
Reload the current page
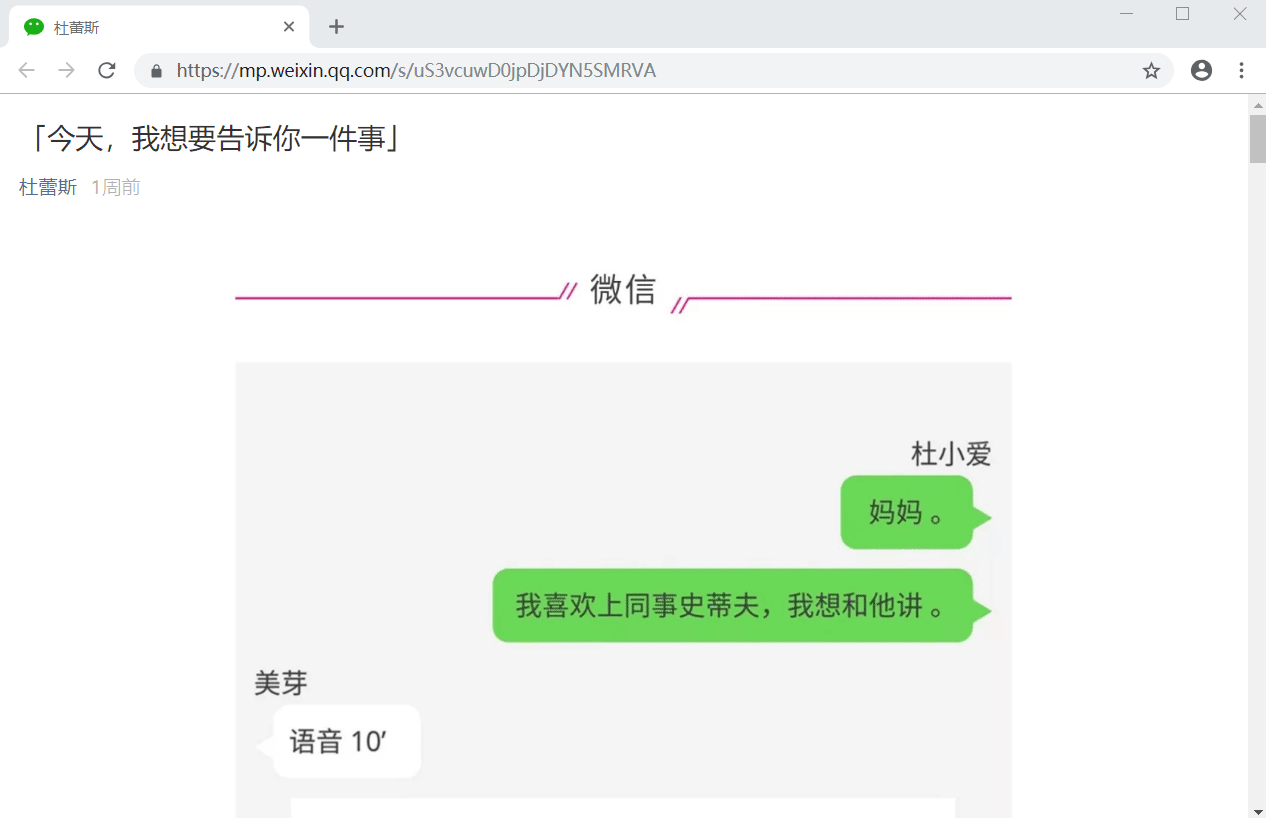point(106,70)
